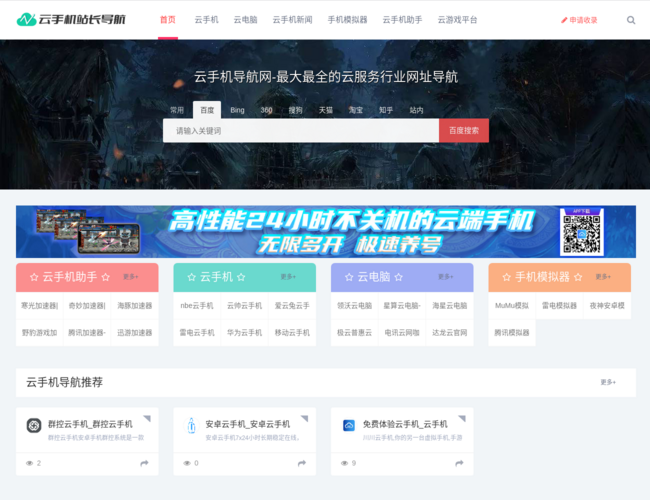Select the 360 search tab
The width and height of the screenshot is (650, 500).
coord(267,110)
